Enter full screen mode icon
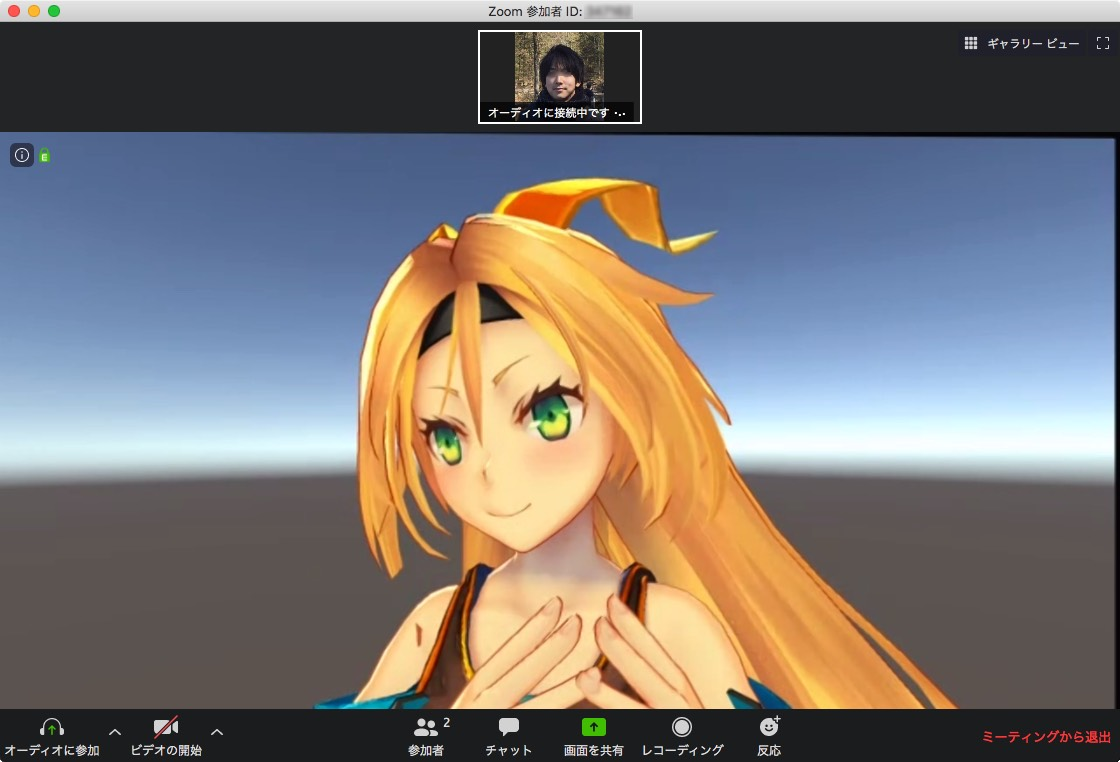Screen dimensions: 1120x762 (x=1103, y=44)
